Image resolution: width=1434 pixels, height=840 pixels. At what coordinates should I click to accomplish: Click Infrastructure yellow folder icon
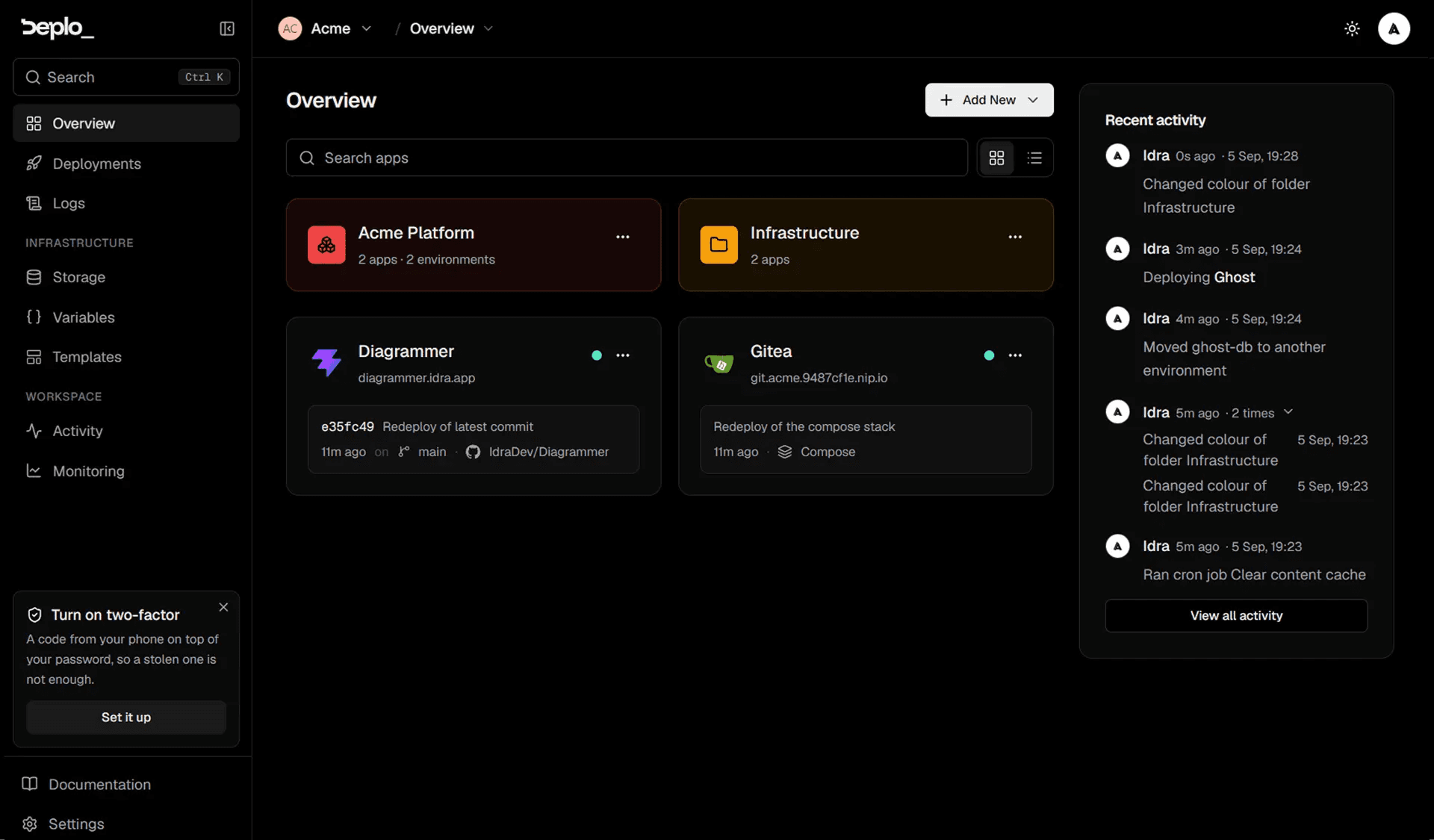tap(719, 245)
